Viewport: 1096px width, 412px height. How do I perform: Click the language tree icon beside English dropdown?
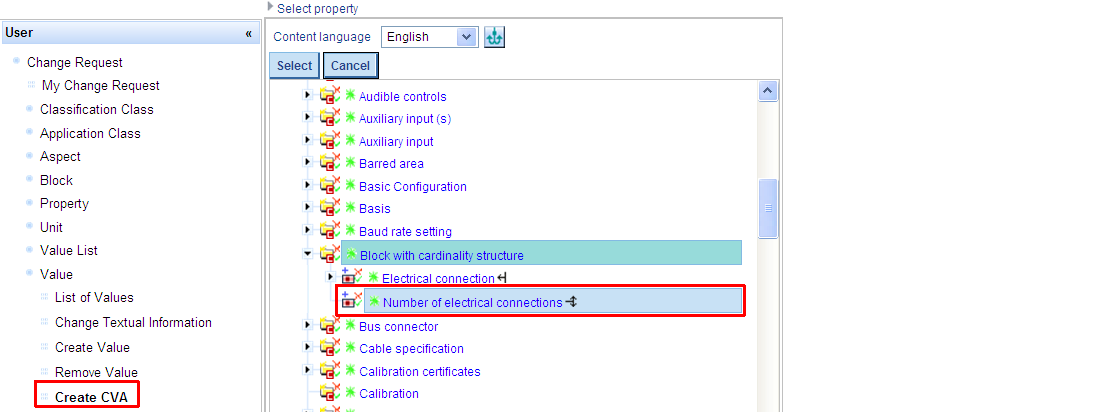click(x=494, y=37)
